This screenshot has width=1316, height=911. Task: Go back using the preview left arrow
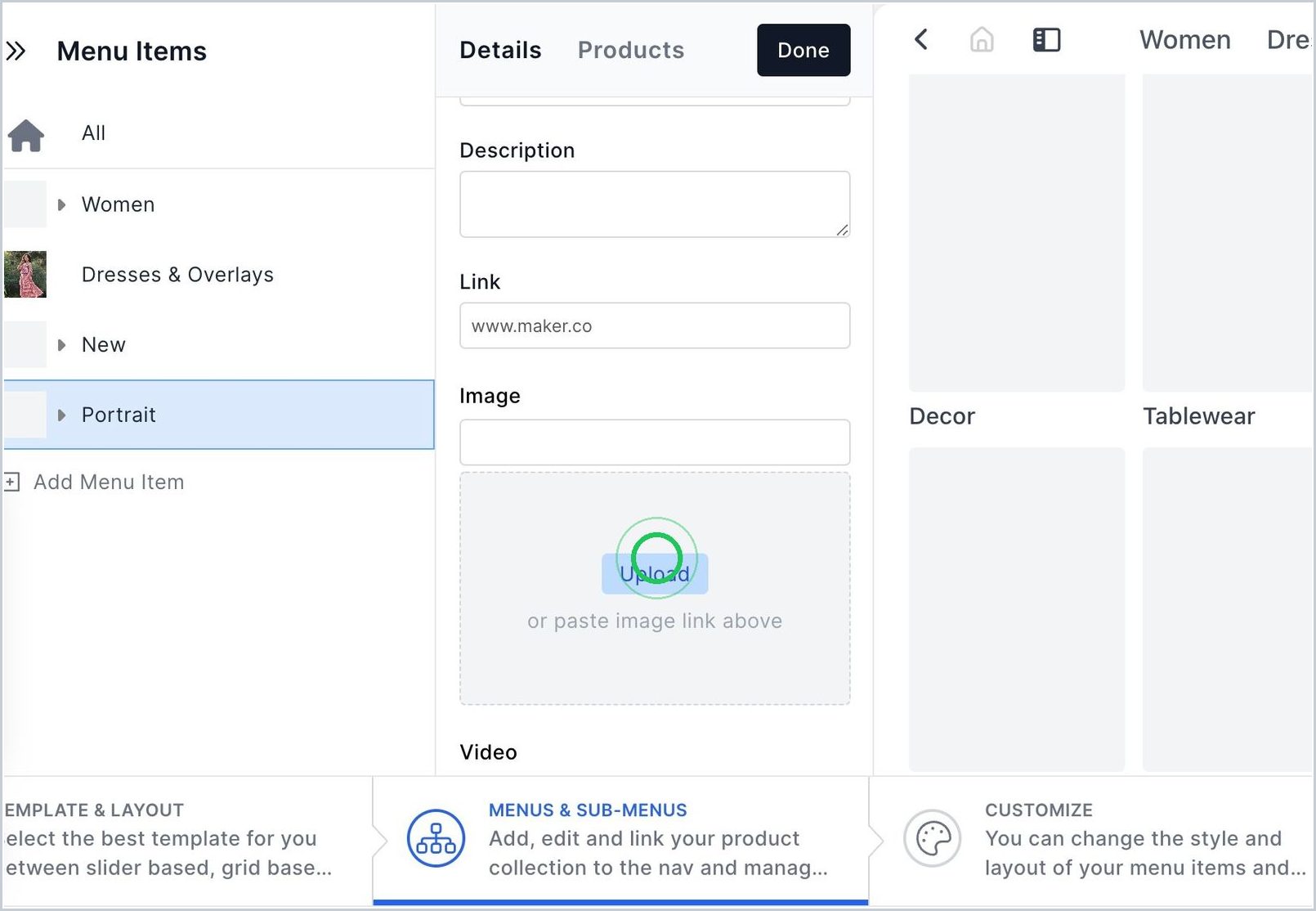pos(921,39)
